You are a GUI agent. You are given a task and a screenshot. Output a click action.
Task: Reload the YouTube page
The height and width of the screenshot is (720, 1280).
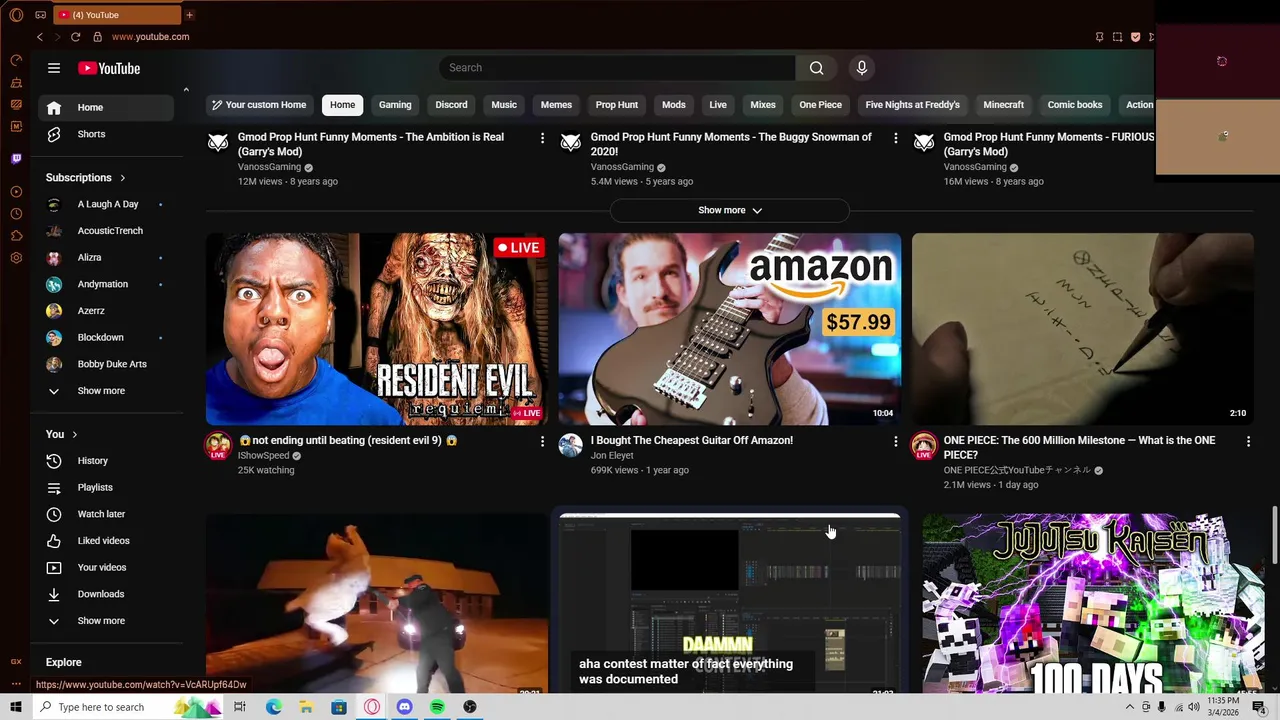tap(75, 37)
